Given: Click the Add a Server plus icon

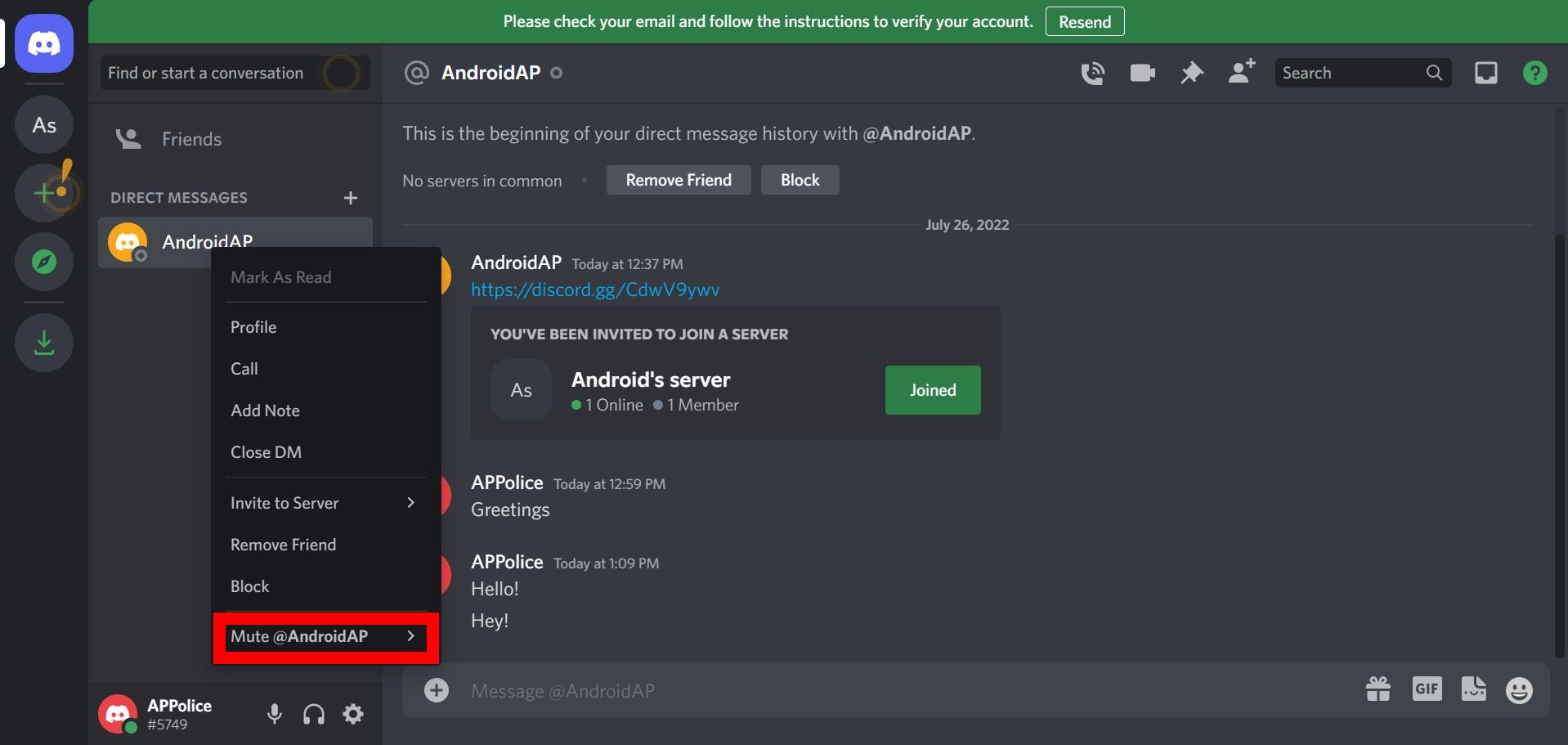Looking at the screenshot, I should (x=43, y=193).
